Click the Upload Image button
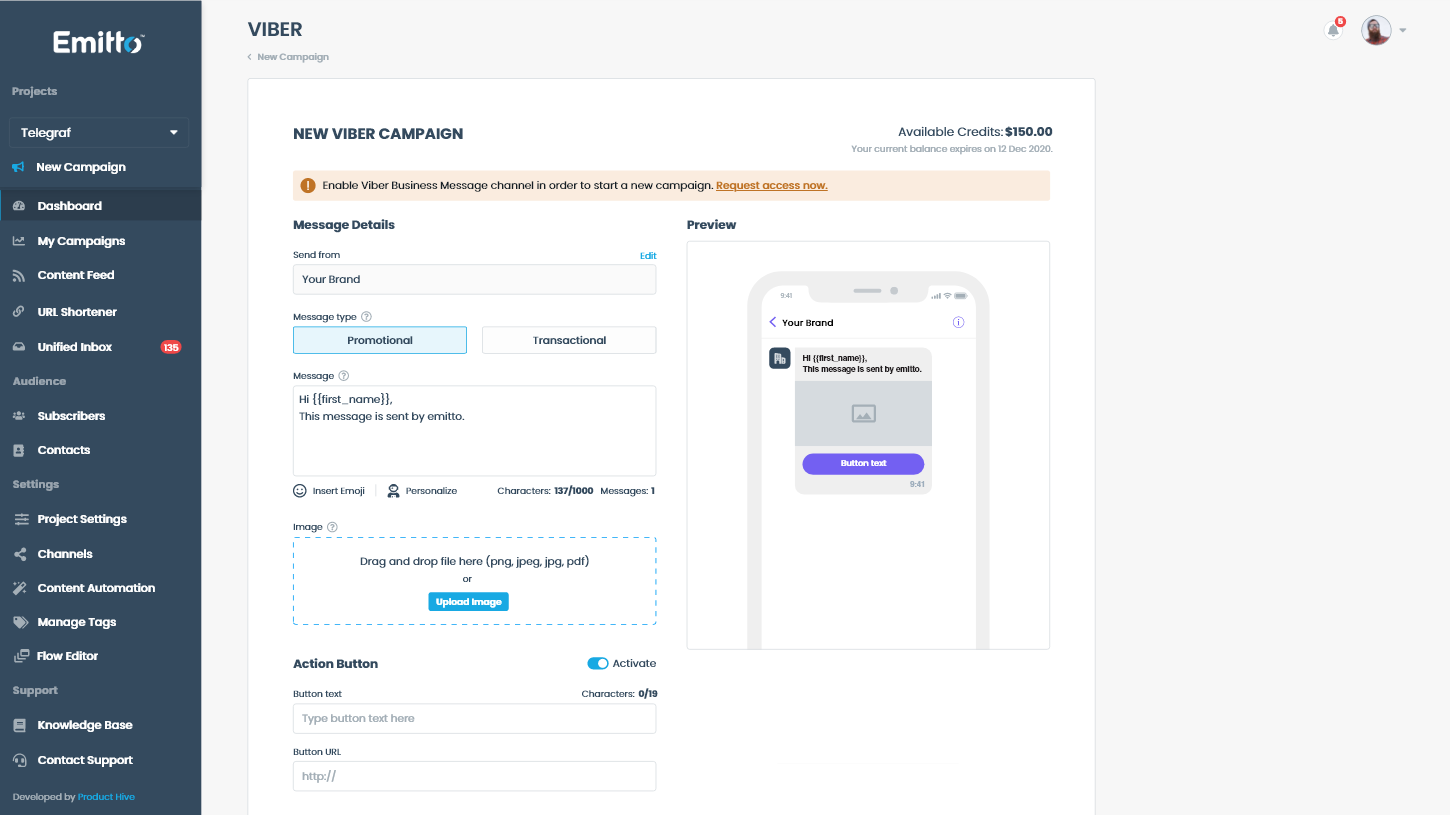This screenshot has height=815, width=1450. pos(468,602)
